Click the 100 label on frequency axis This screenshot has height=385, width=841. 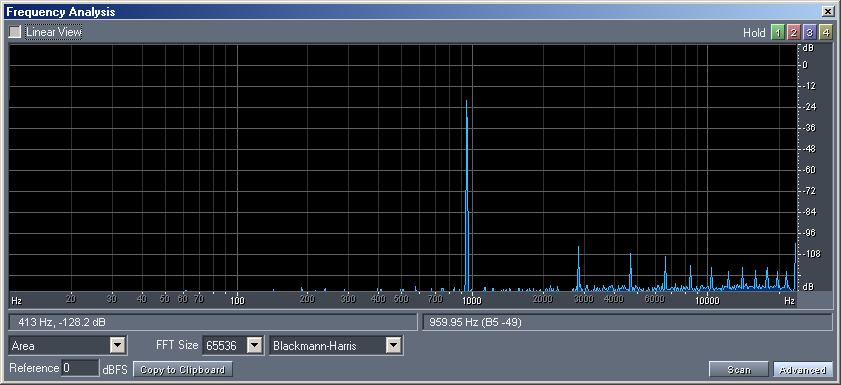point(237,300)
